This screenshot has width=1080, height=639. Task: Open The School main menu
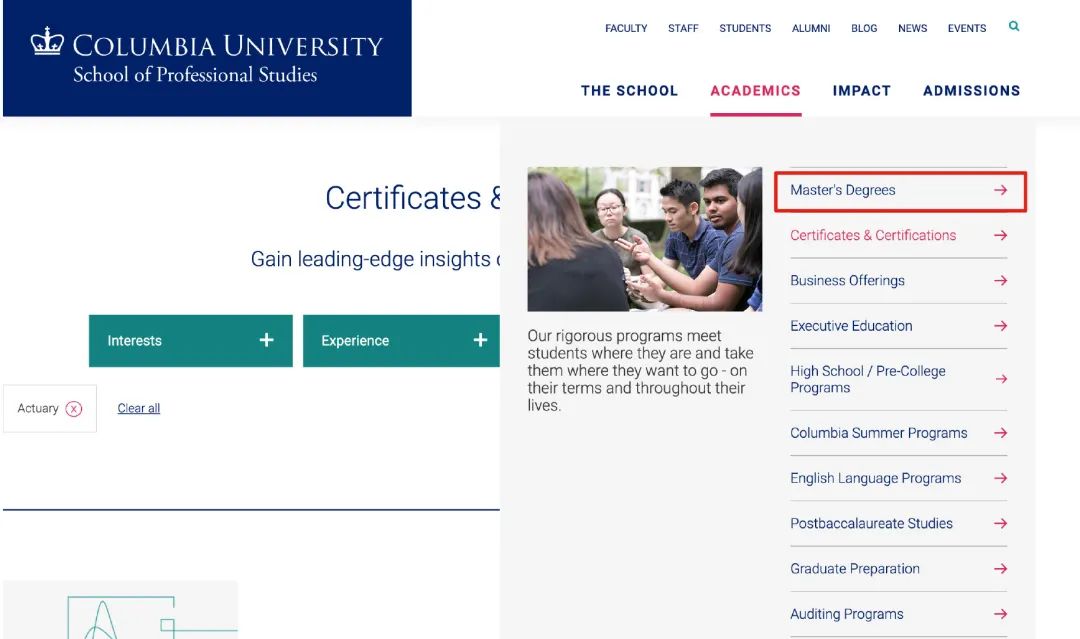(x=629, y=91)
